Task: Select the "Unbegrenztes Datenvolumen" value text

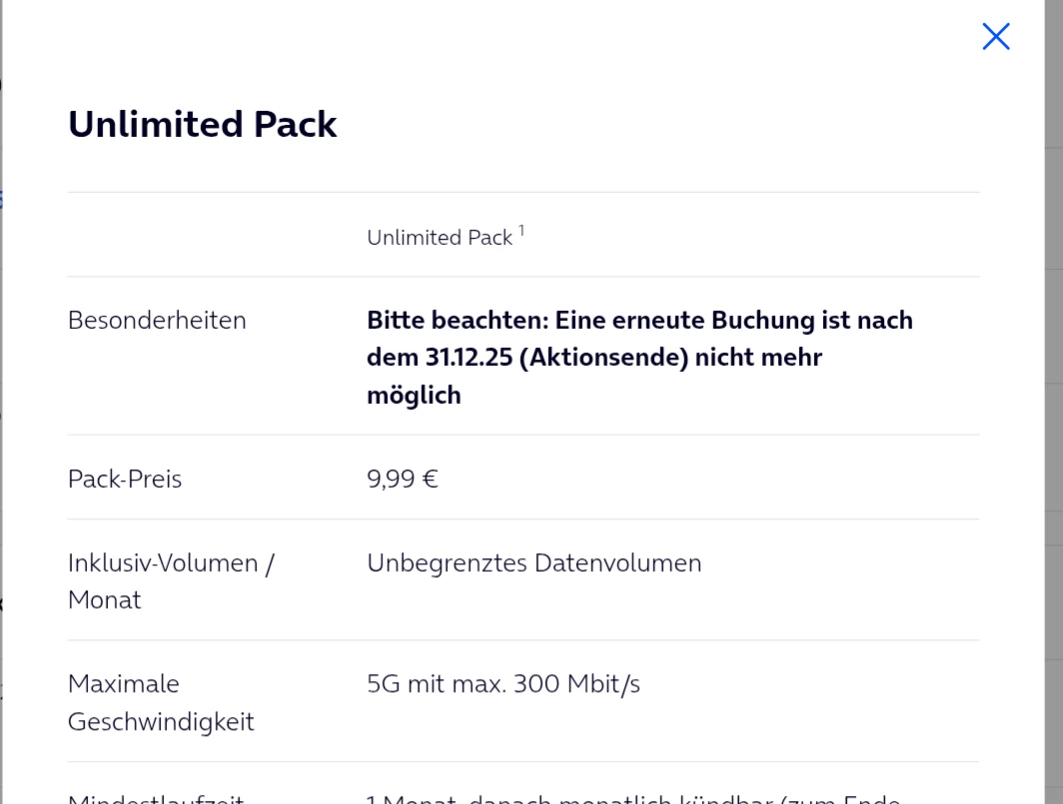Action: [x=534, y=563]
